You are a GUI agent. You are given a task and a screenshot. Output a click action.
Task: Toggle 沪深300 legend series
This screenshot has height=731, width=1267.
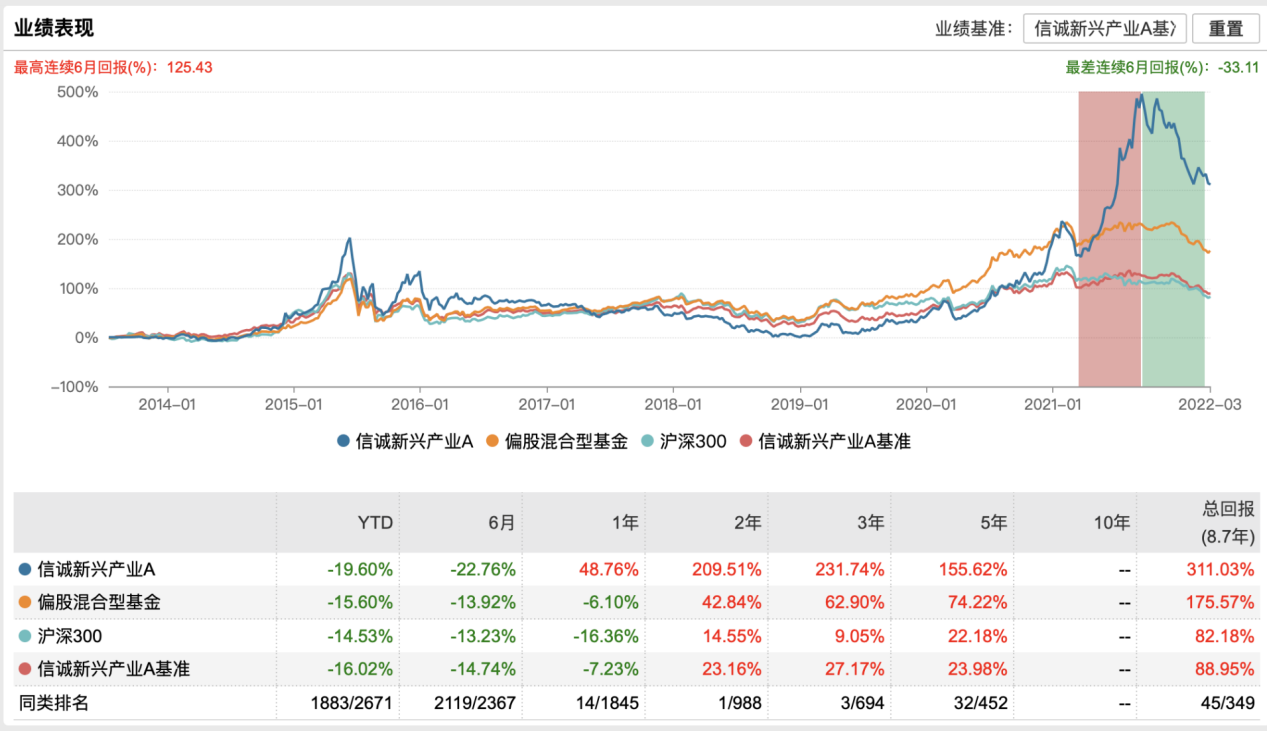[x=682, y=441]
